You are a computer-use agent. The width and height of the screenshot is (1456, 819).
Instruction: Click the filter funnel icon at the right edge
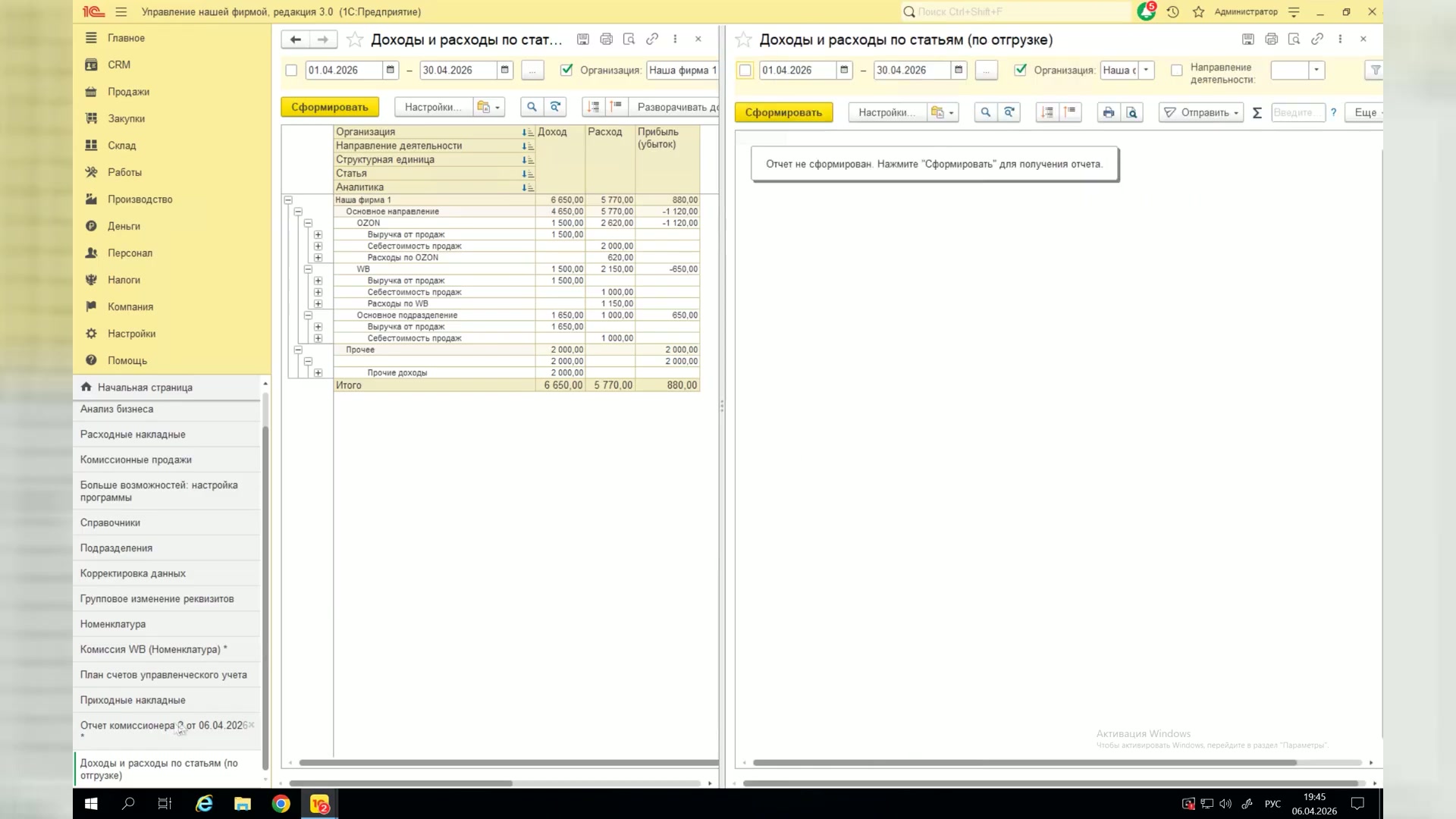click(1374, 70)
